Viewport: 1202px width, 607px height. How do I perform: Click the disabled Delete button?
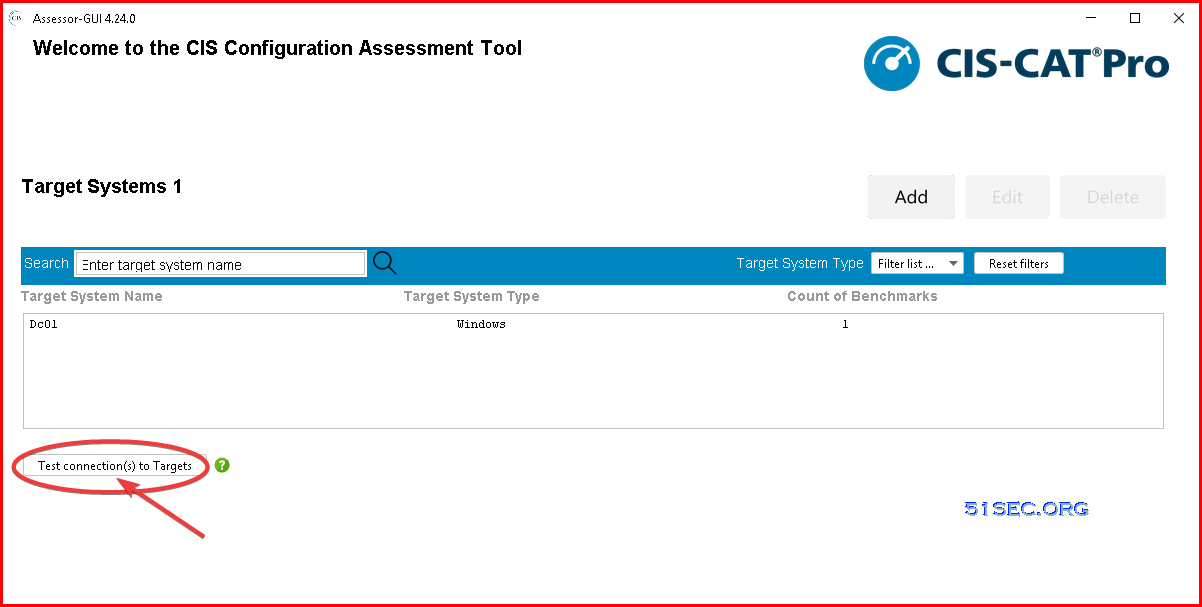point(1113,197)
